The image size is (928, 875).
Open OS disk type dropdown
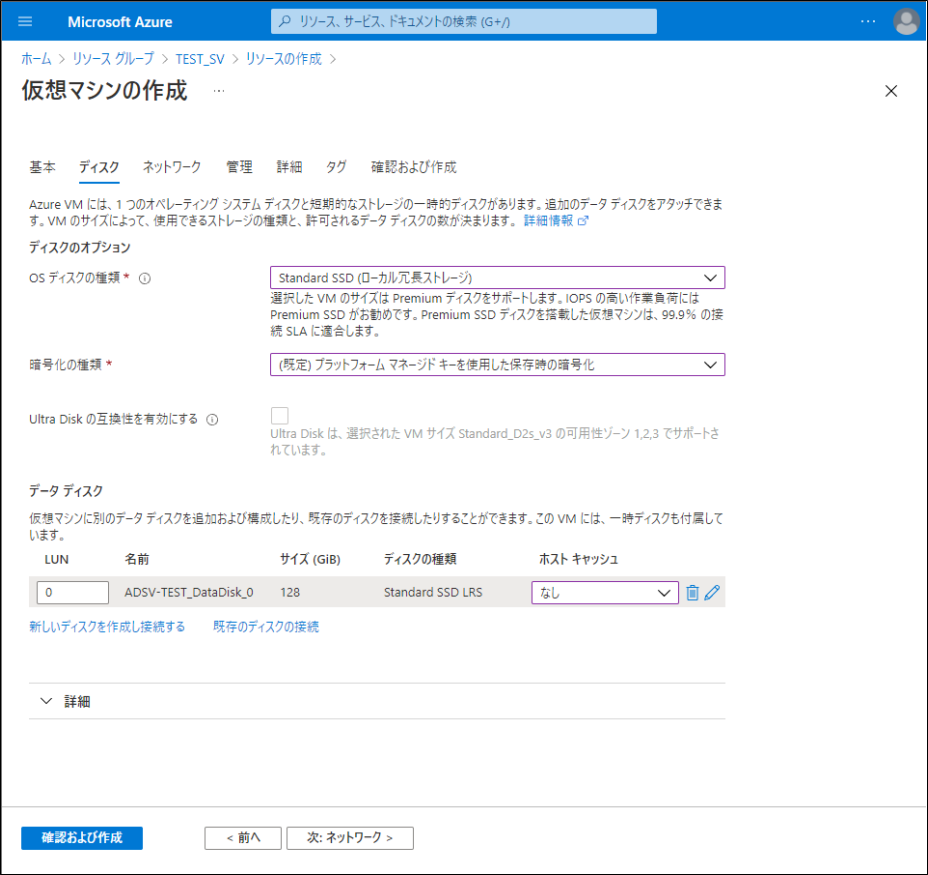[497, 278]
